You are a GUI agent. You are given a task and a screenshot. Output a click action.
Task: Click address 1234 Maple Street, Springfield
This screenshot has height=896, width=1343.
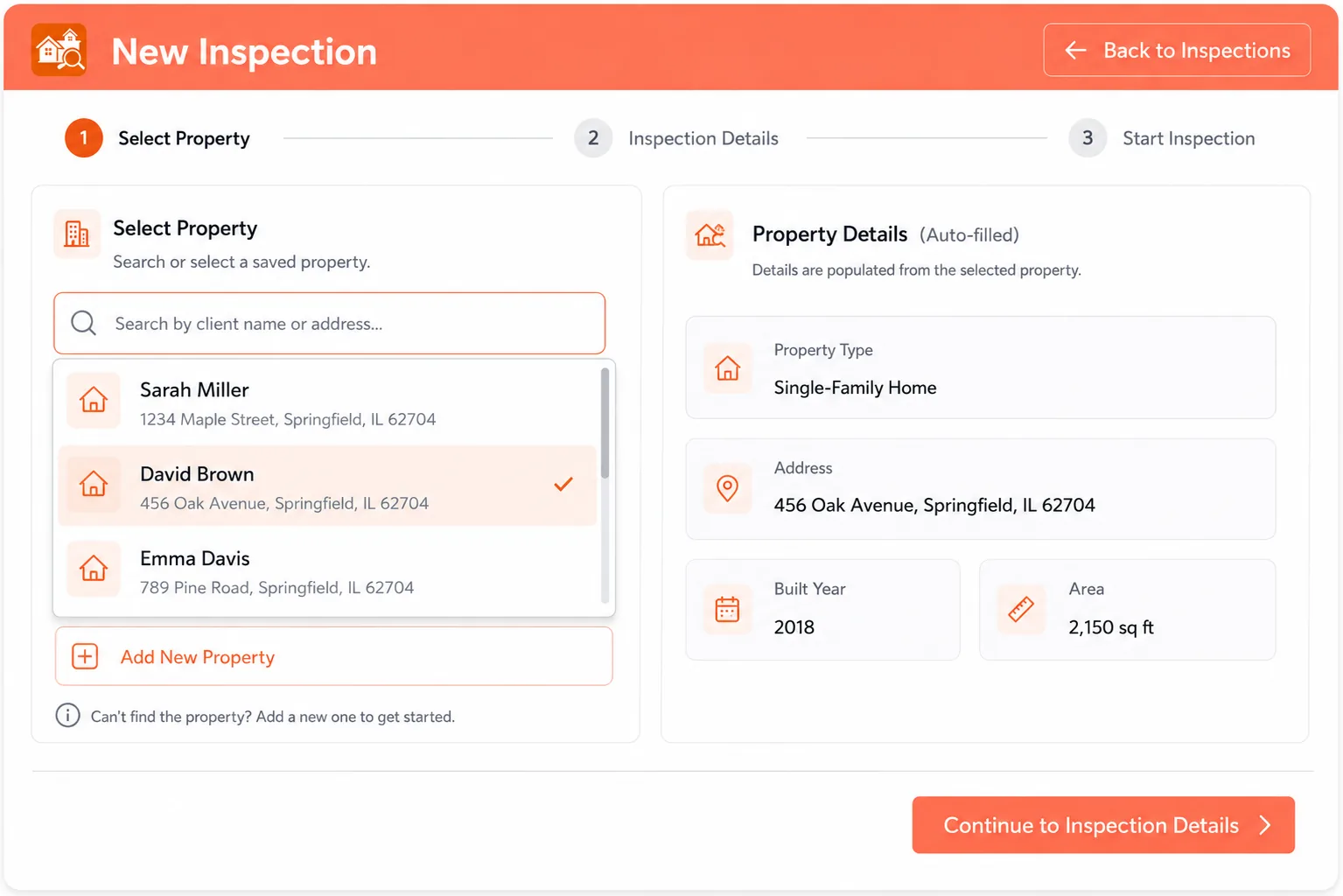click(x=288, y=419)
